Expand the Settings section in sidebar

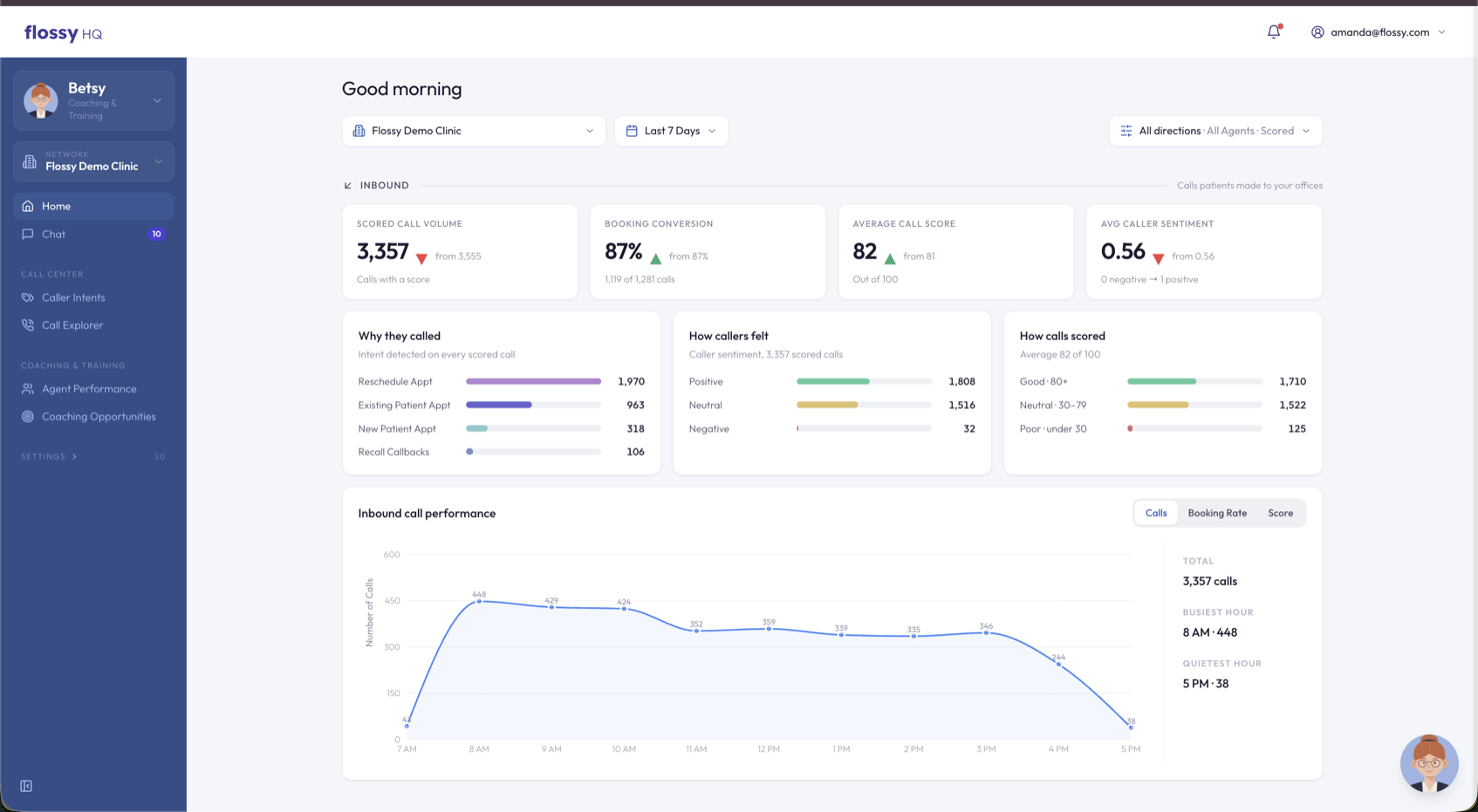coord(49,457)
